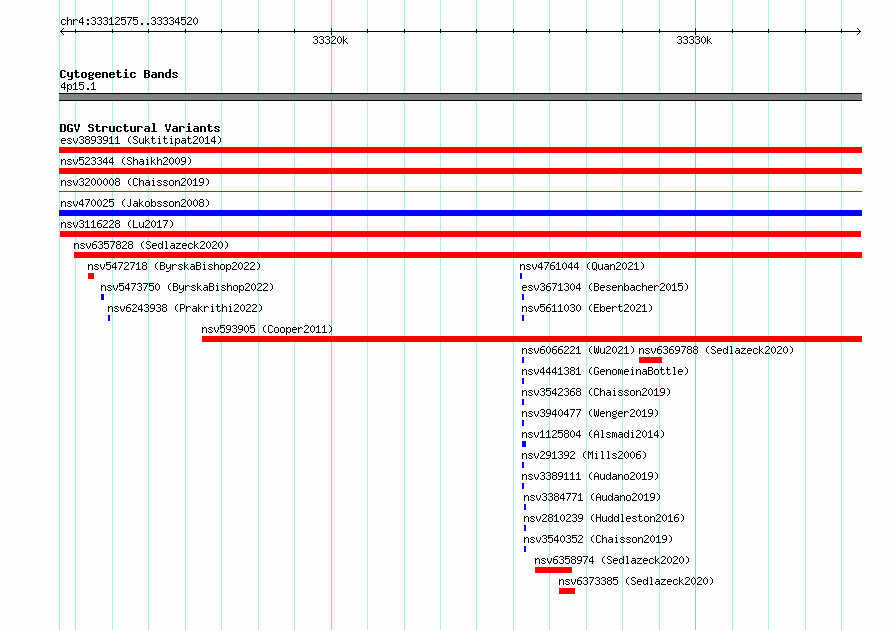Image resolution: width=890 pixels, height=630 pixels.
Task: Click the nsv470025 (Jakobsson2008) label
Action: tap(135, 203)
